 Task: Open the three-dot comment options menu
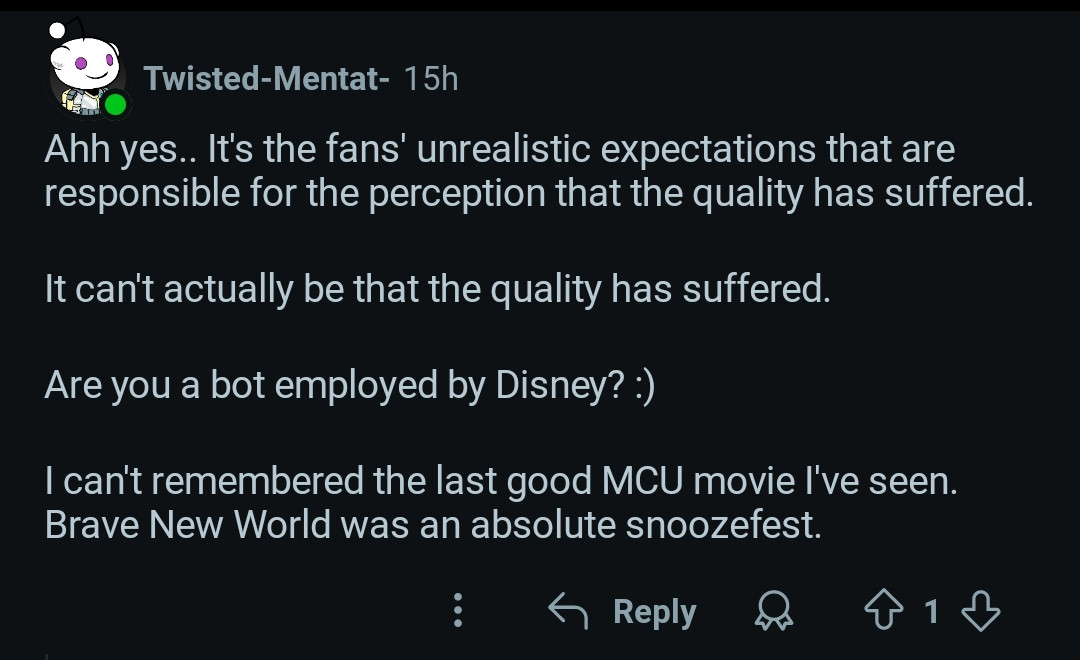pyautogui.click(x=458, y=610)
